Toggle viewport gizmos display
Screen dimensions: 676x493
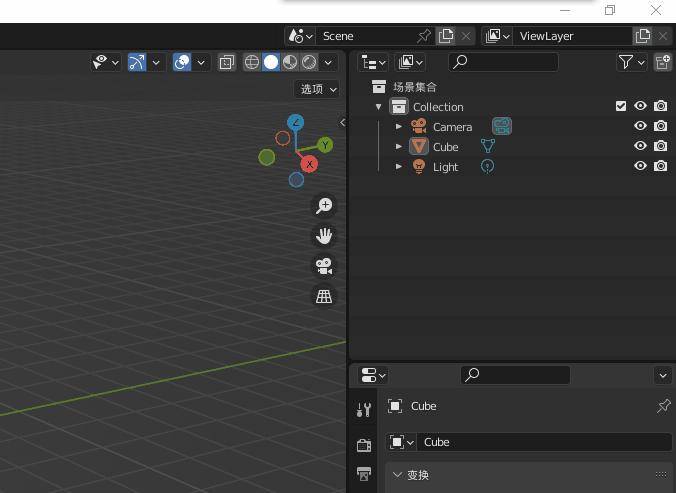click(137, 62)
